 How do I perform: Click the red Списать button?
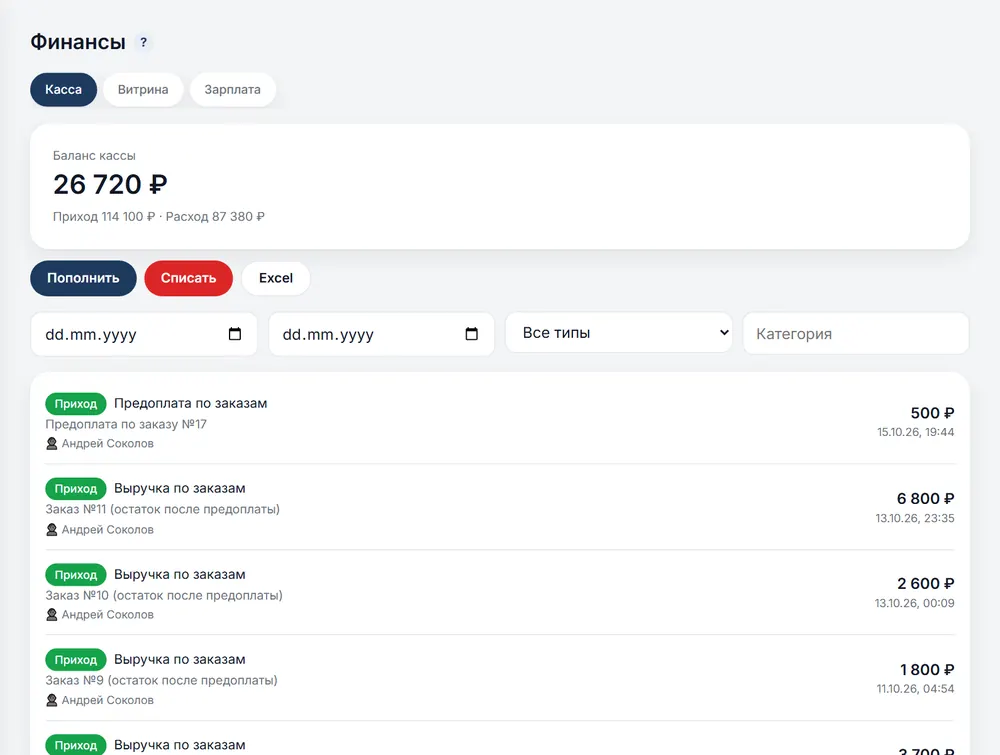pyautogui.click(x=188, y=278)
